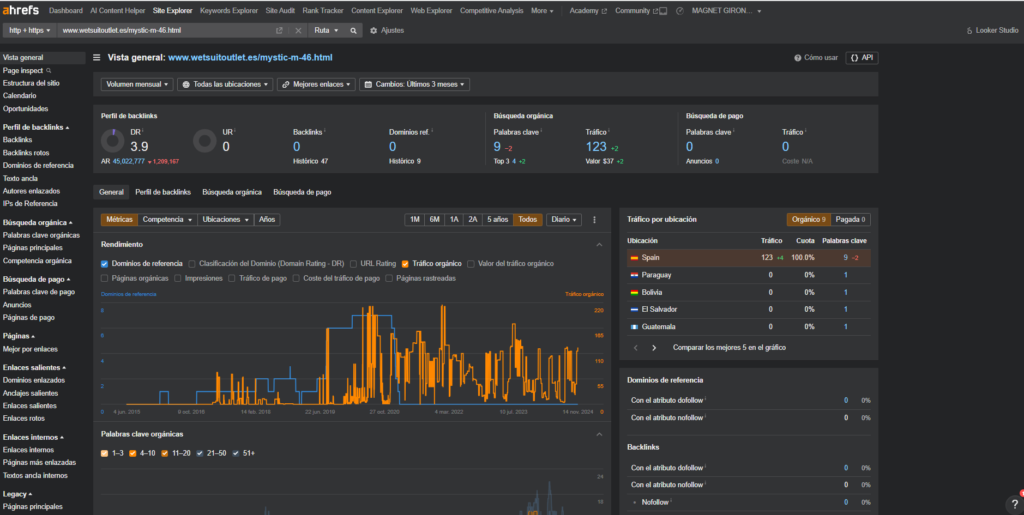Open Keywords Explorer in top menu

point(227,11)
